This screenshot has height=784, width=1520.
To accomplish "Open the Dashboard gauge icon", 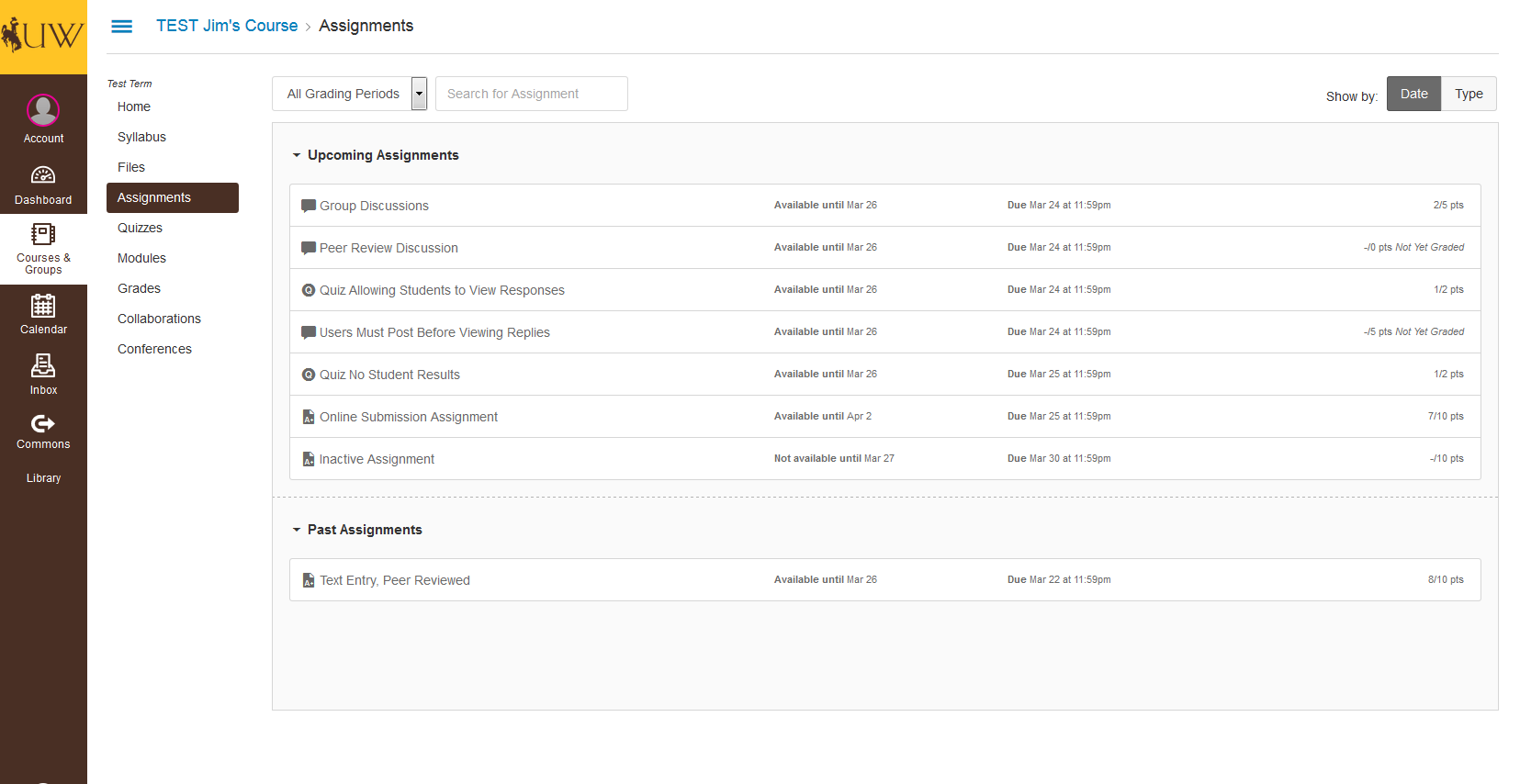I will pyautogui.click(x=43, y=174).
